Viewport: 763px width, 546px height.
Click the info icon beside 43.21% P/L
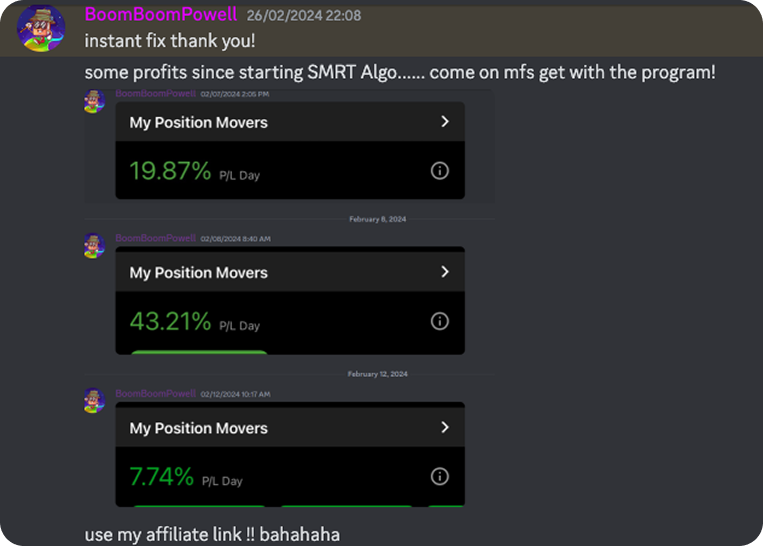point(439,321)
